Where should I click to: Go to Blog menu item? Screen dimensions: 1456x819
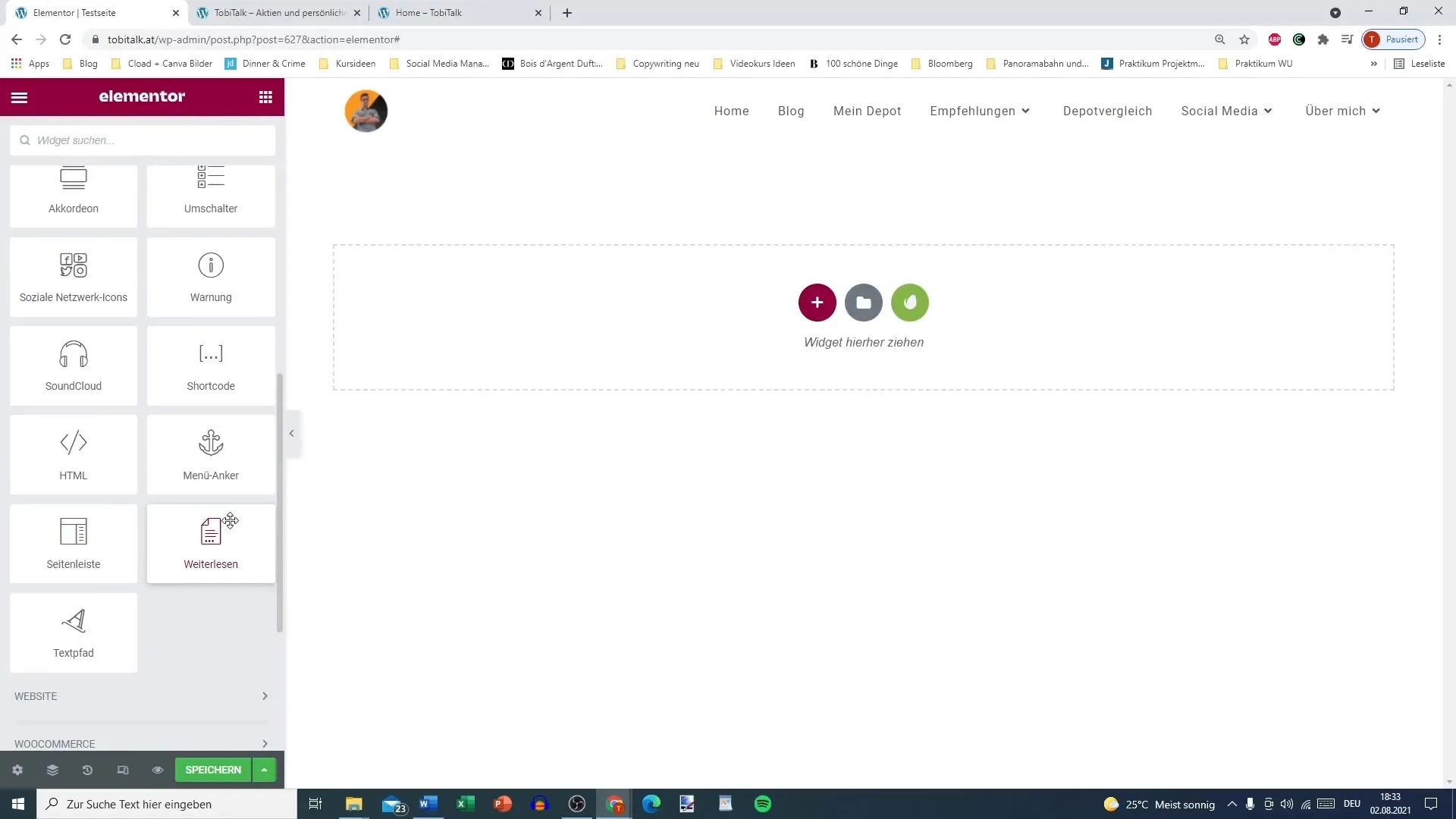[x=790, y=111]
